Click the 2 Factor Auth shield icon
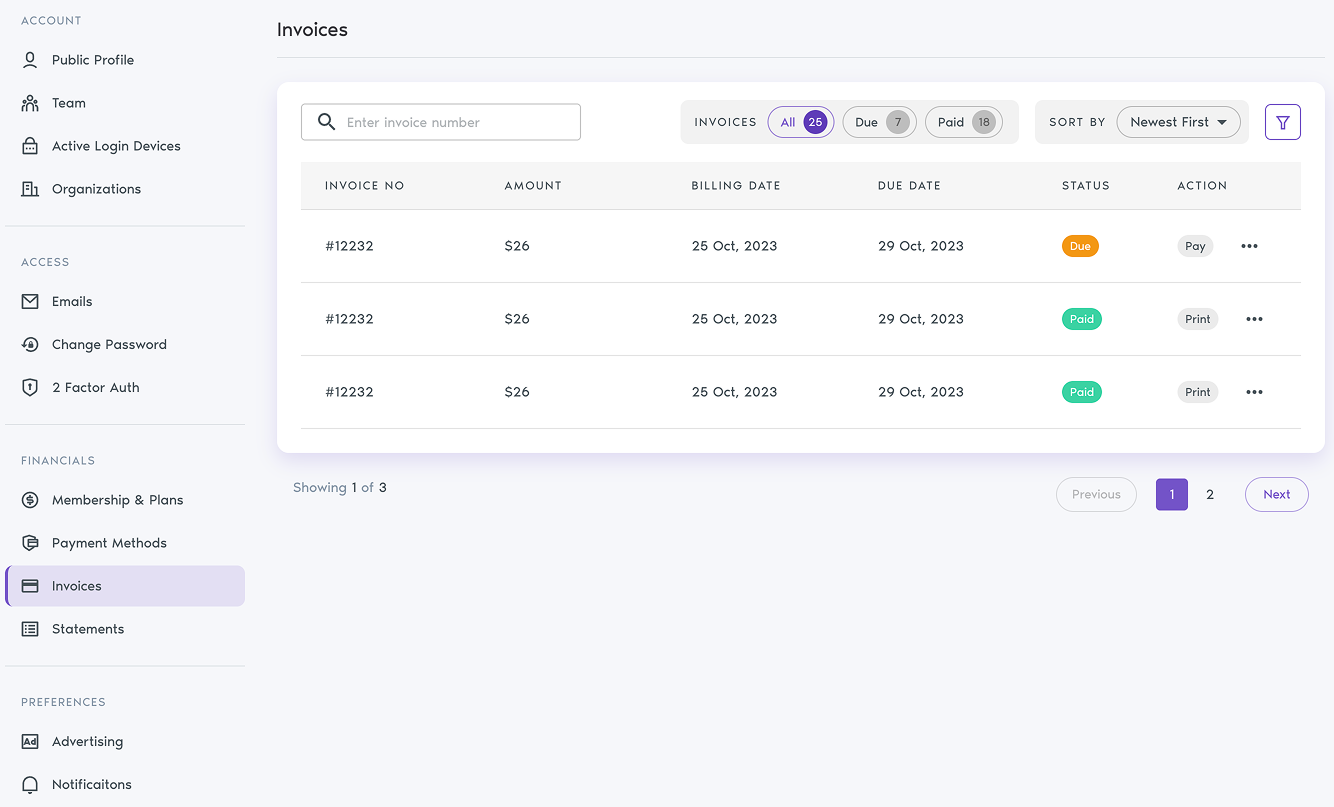Image resolution: width=1334 pixels, height=807 pixels. pos(29,387)
